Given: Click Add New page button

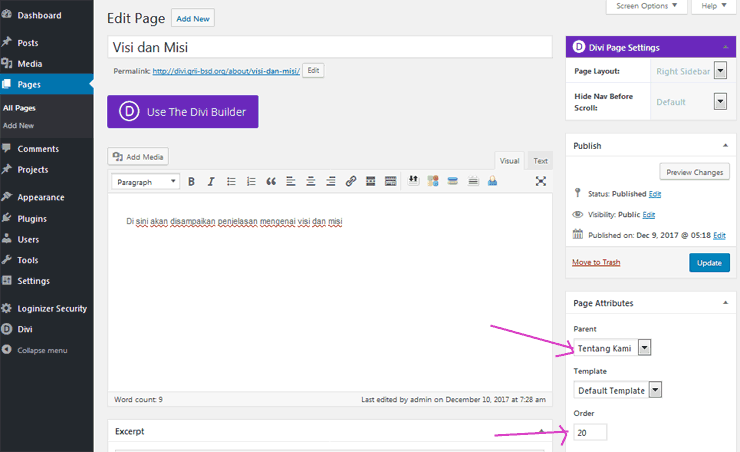Looking at the screenshot, I should click(193, 18).
